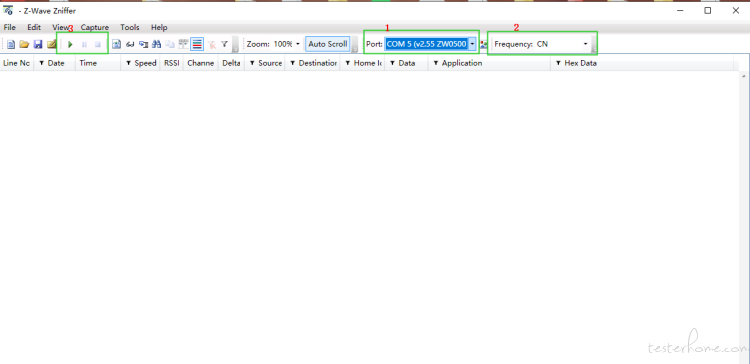Click the funnel filter icon in toolbar

(x=224, y=44)
